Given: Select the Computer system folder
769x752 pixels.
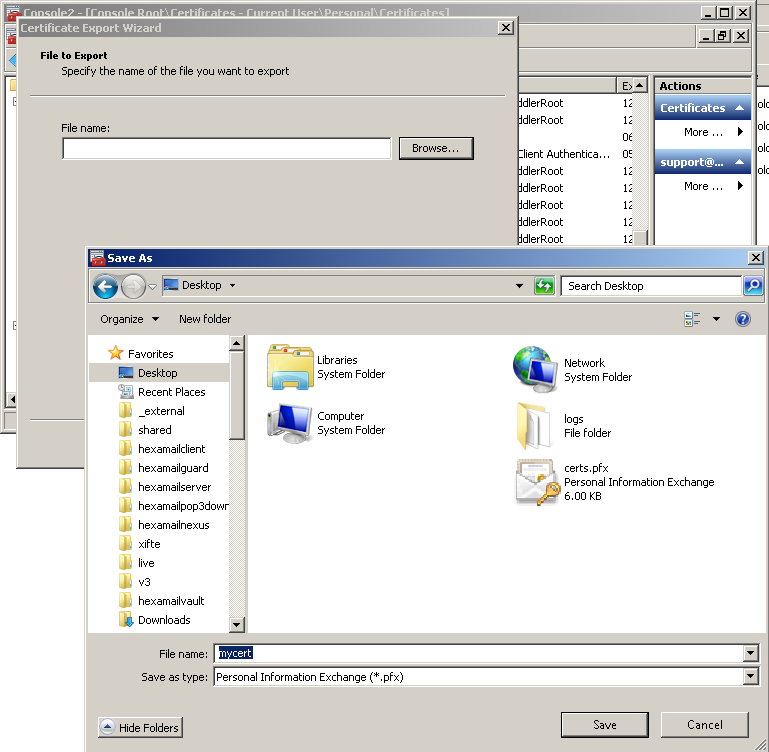Looking at the screenshot, I should [x=290, y=423].
